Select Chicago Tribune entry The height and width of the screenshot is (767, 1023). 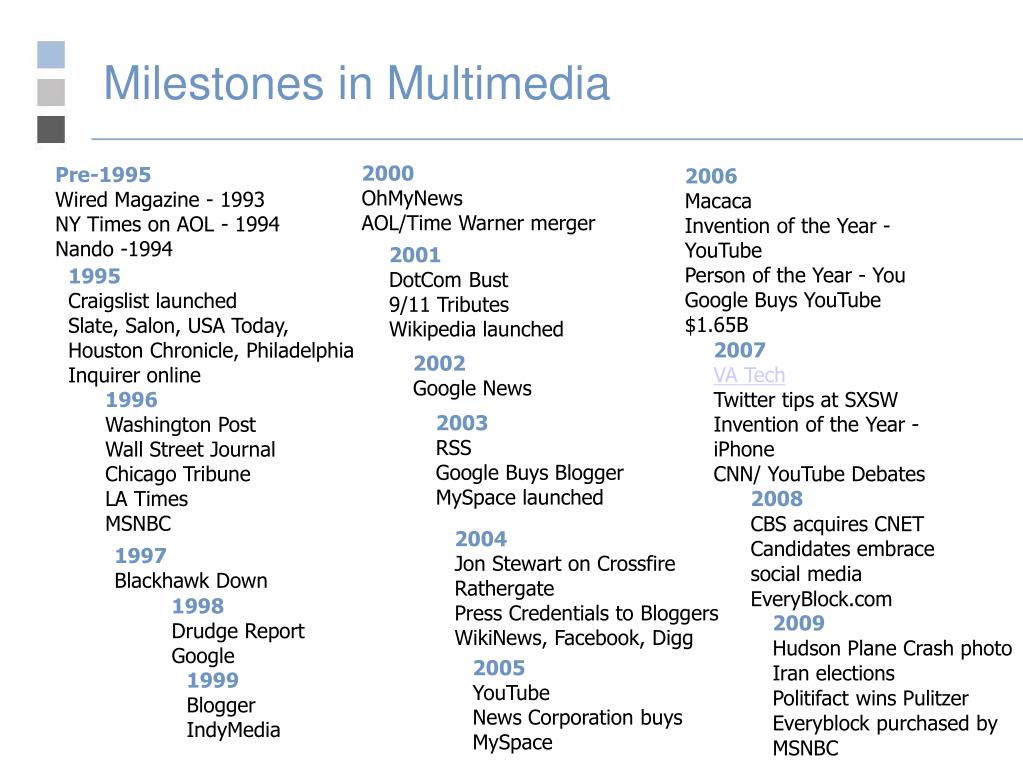178,474
